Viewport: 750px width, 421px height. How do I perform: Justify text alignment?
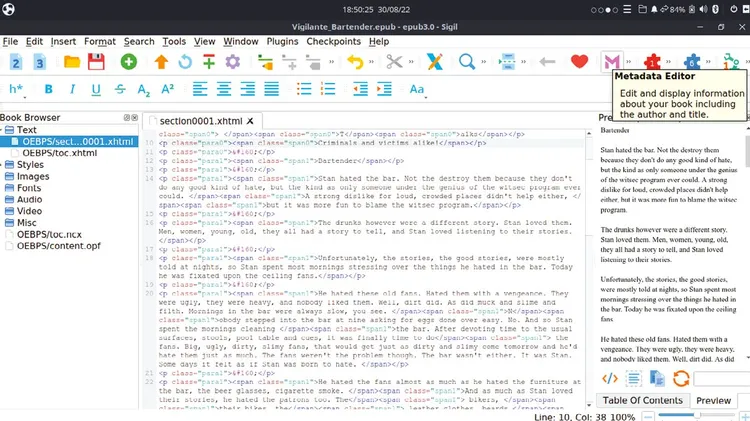272,89
